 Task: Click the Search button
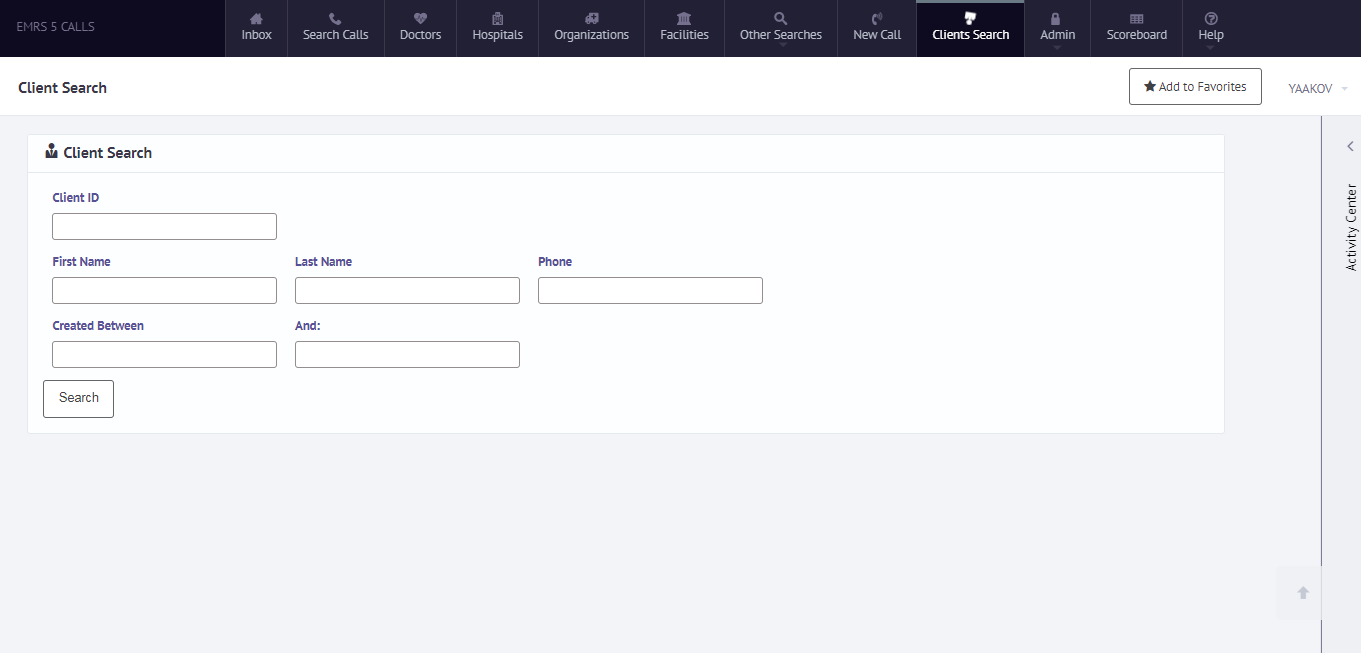78,398
